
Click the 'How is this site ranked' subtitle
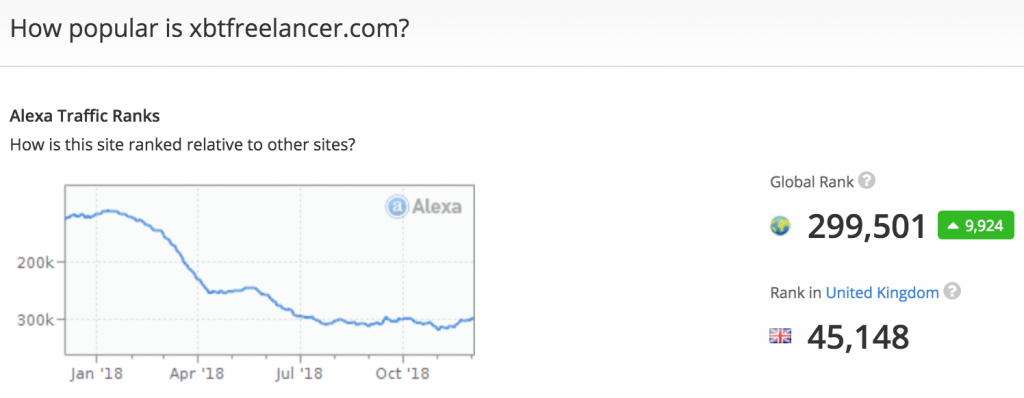click(x=182, y=144)
